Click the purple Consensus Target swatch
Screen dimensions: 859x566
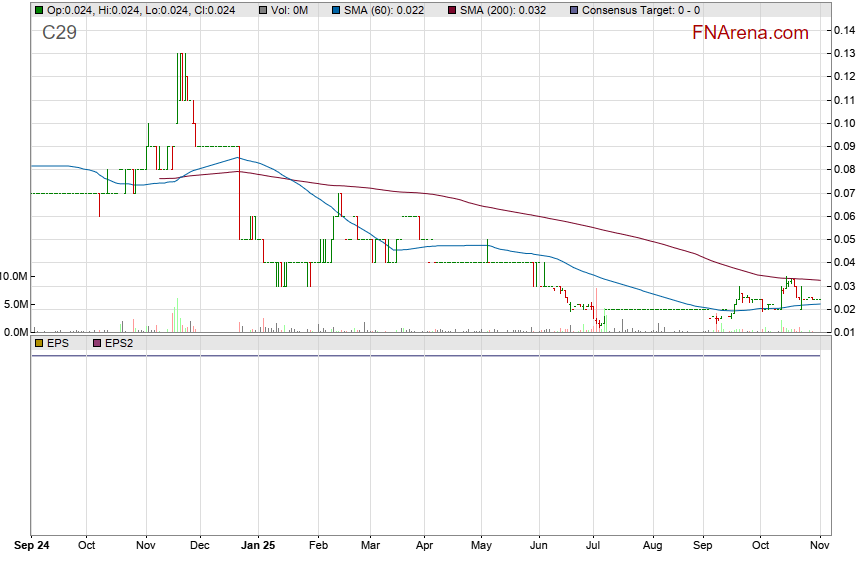coord(572,10)
